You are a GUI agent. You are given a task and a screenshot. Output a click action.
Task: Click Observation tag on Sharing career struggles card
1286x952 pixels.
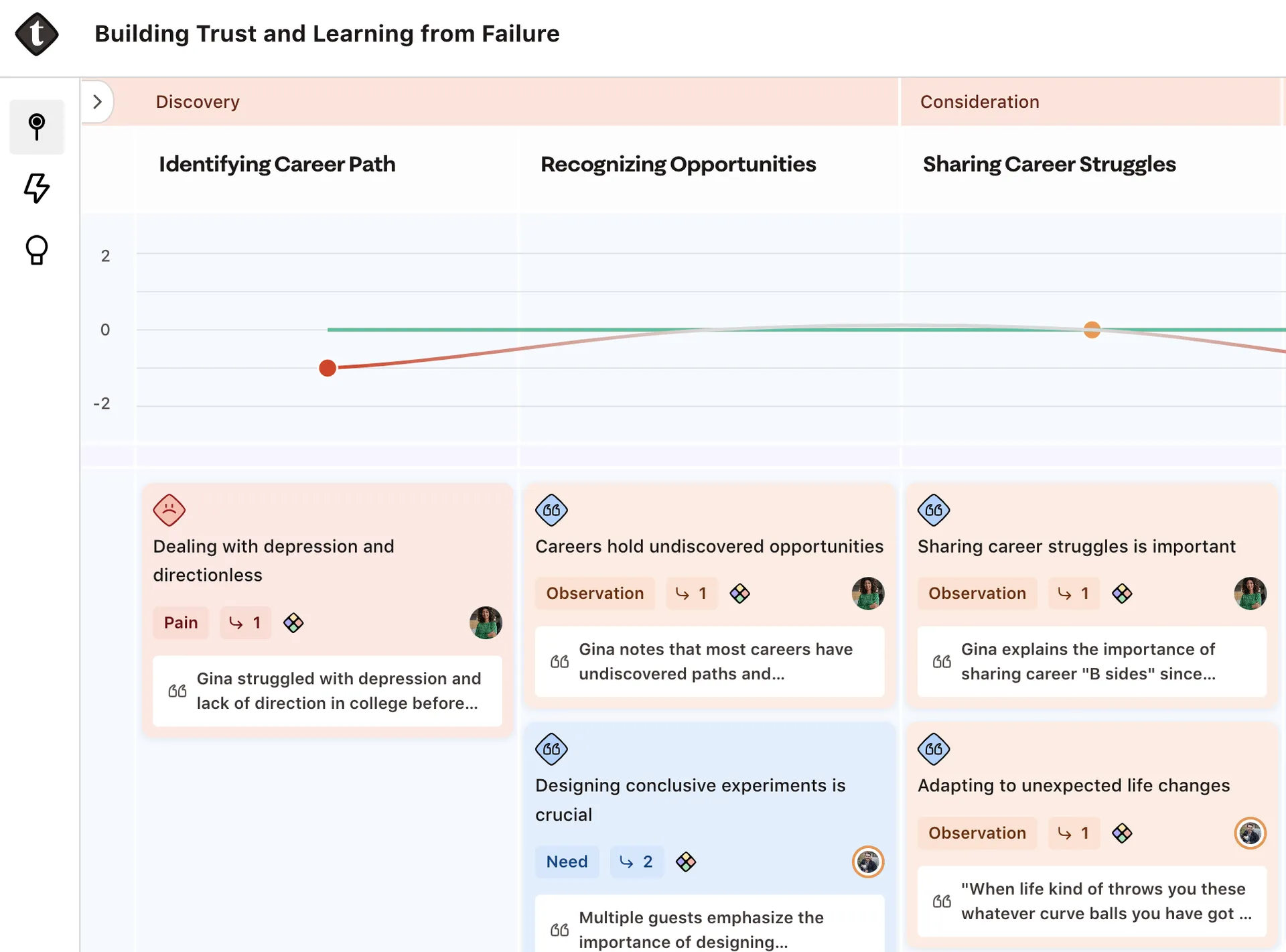(977, 594)
